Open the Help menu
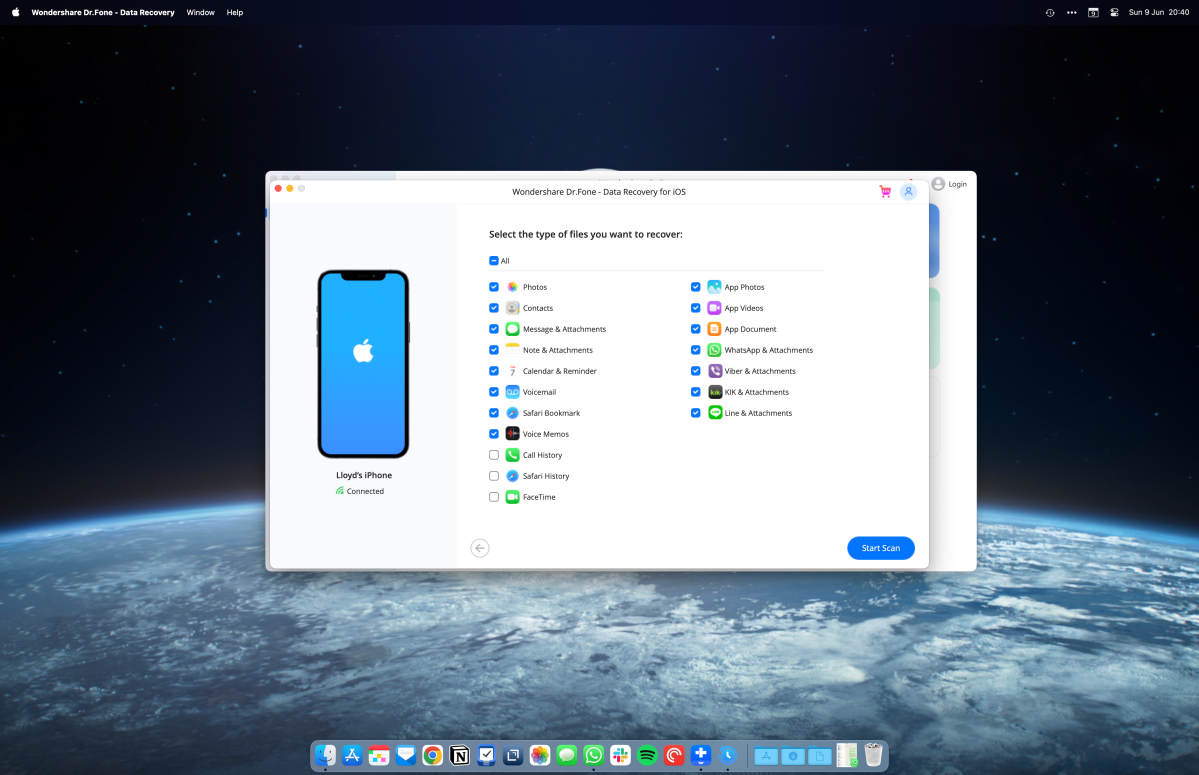The image size is (1199, 775). pyautogui.click(x=234, y=12)
